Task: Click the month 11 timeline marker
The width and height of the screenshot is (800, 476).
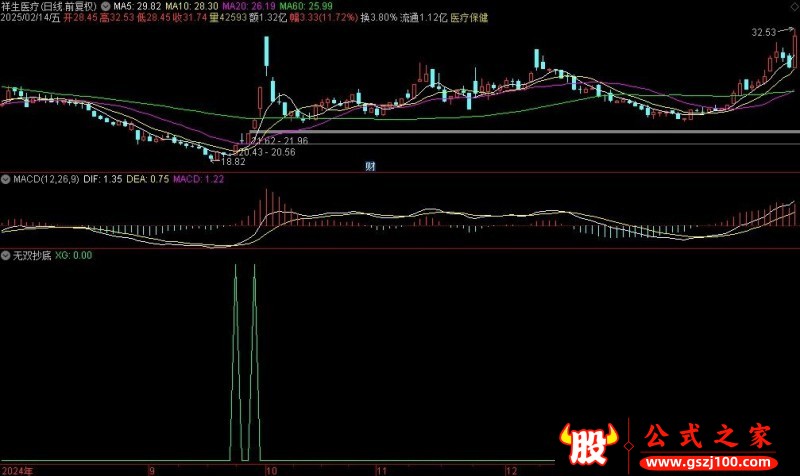Action: (x=382, y=470)
